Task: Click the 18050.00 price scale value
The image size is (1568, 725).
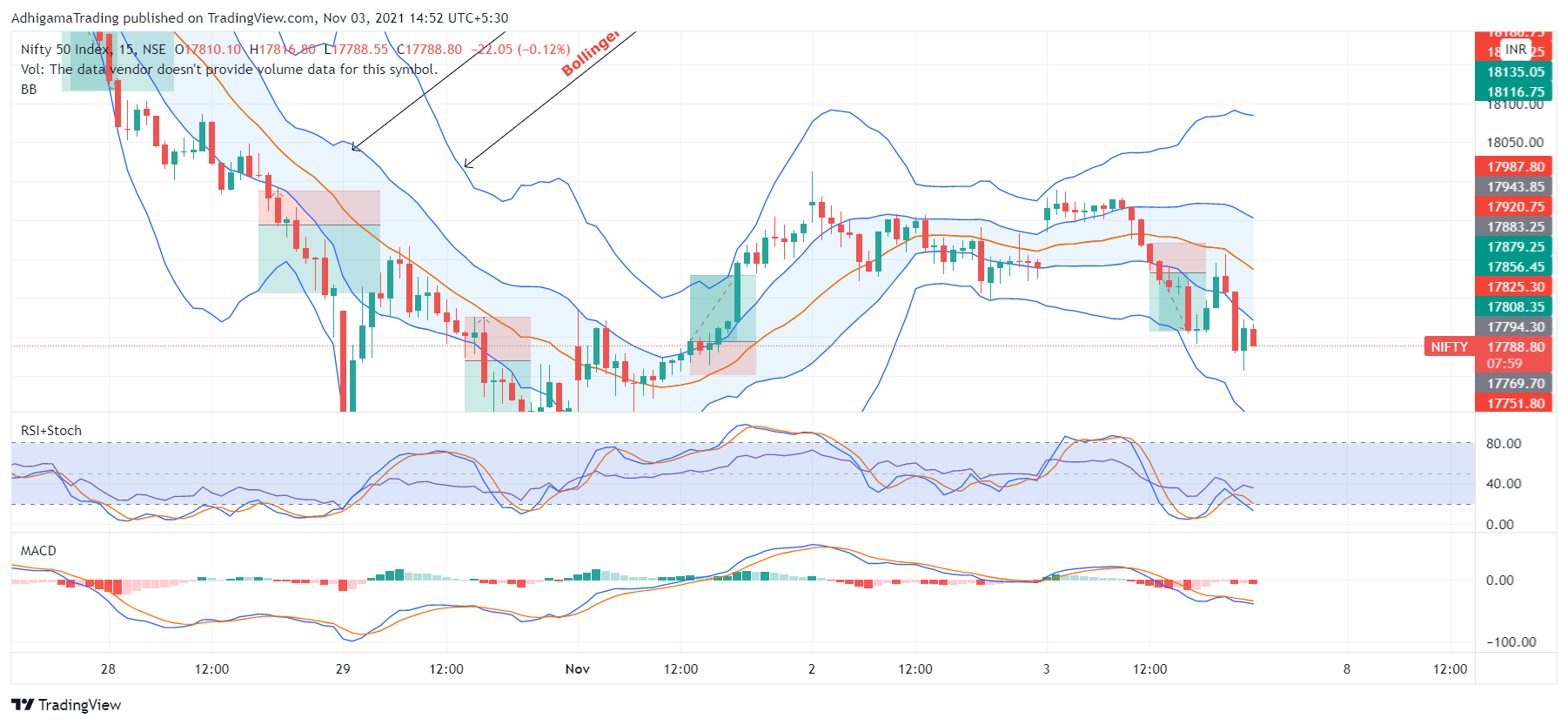Action: tap(1515, 143)
